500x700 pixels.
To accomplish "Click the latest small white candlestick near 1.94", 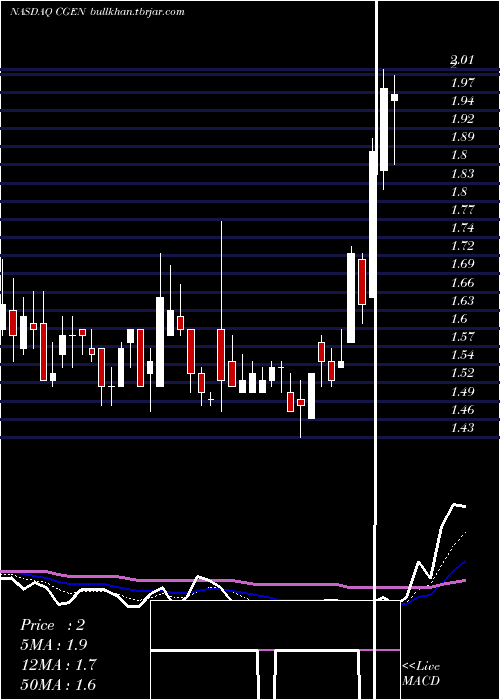I will click(395, 97).
